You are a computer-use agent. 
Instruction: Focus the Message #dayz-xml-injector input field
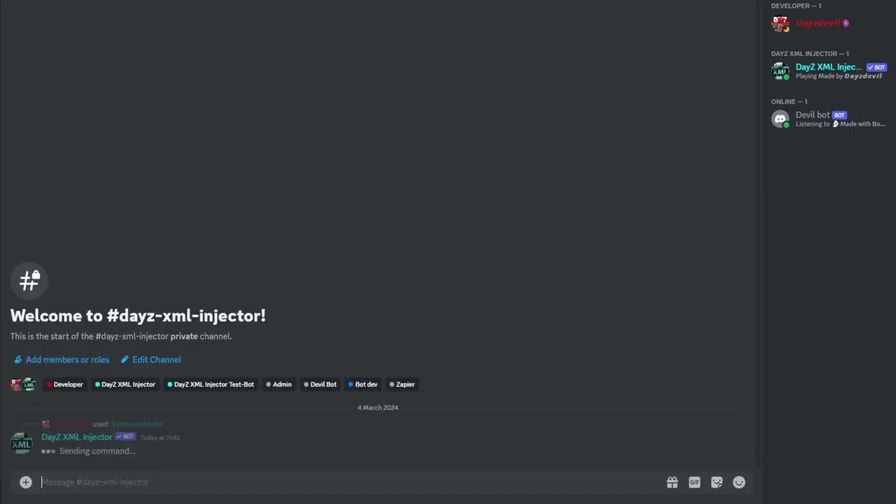pos(351,482)
